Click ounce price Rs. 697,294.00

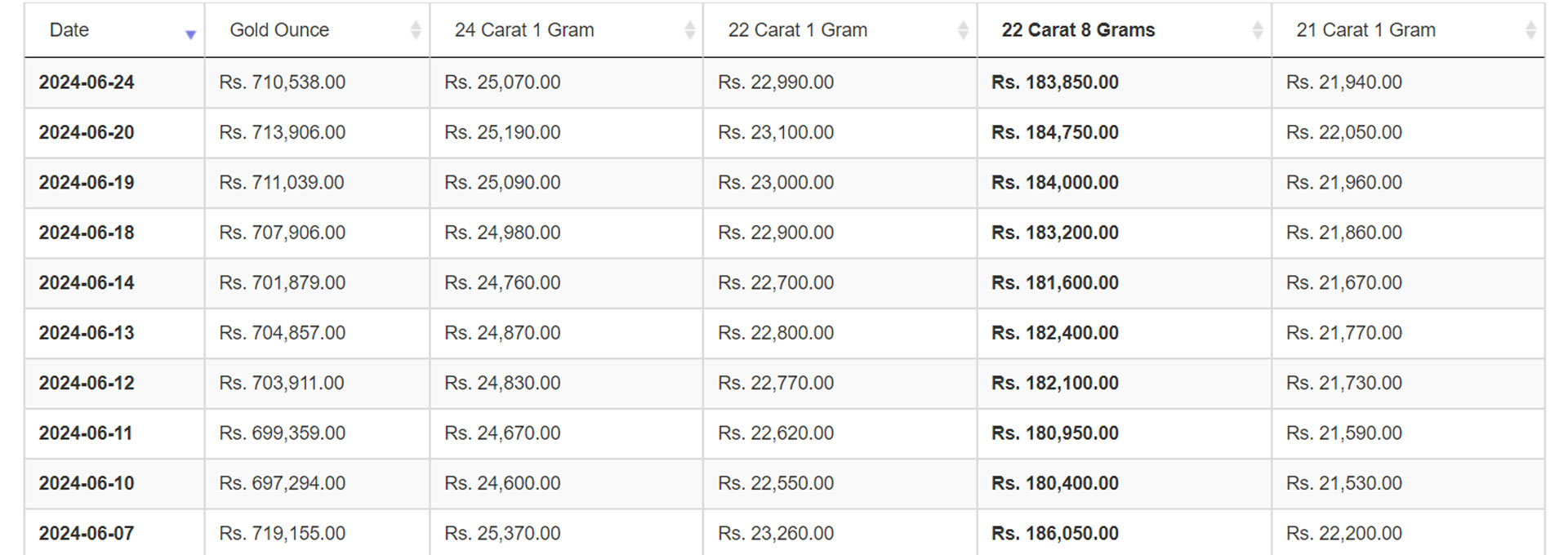point(283,483)
